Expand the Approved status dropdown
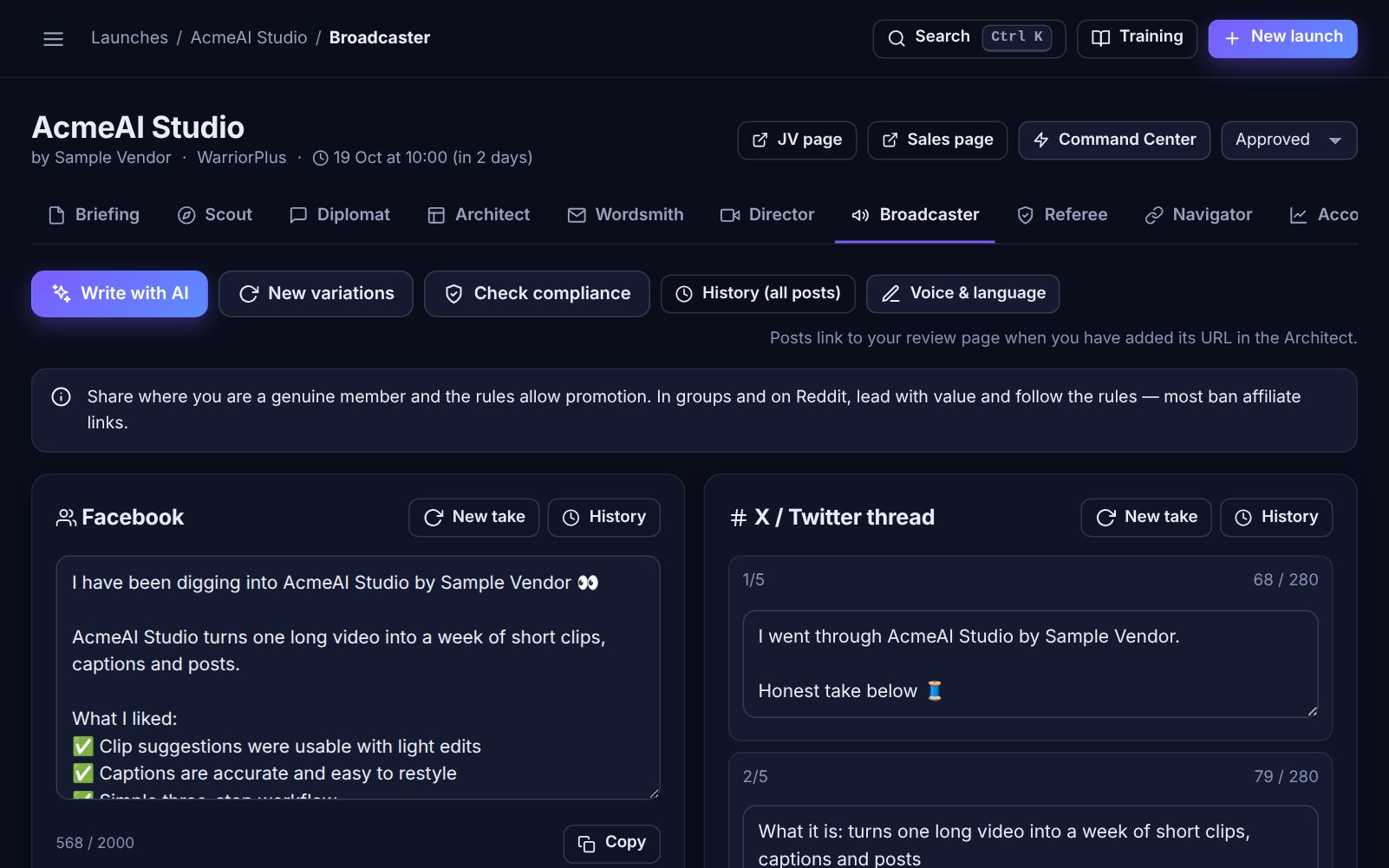 [1288, 140]
